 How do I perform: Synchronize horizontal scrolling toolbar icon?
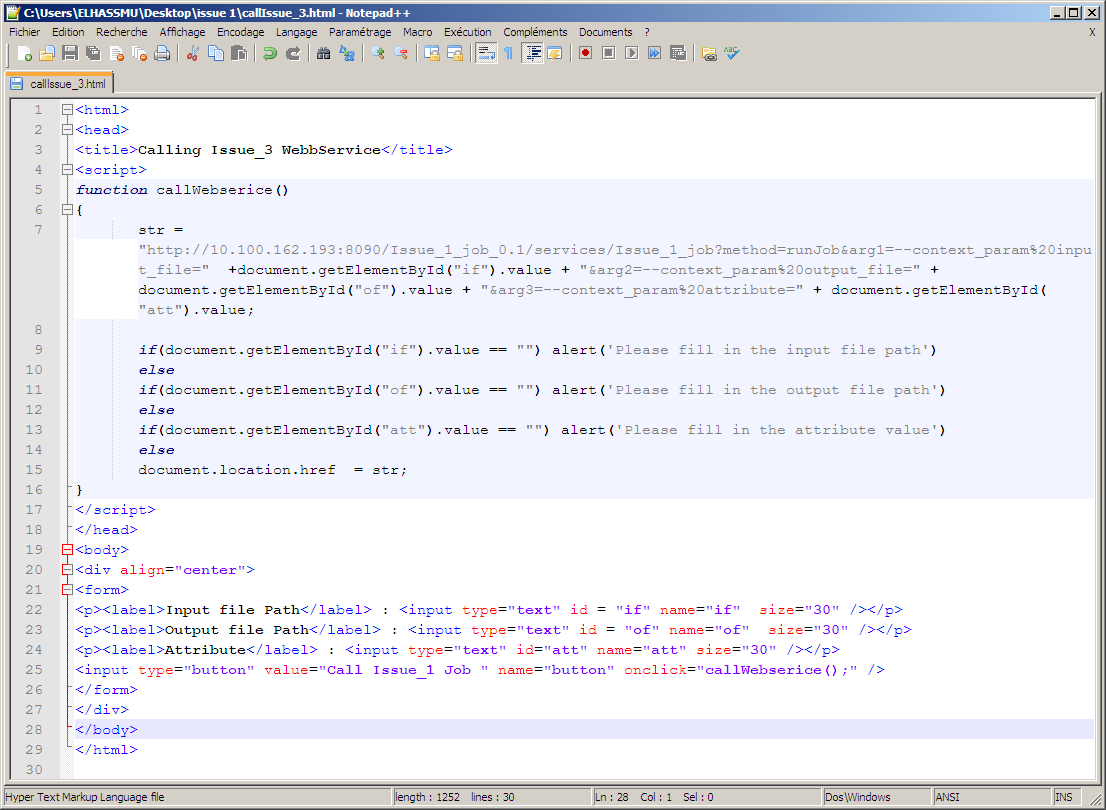(x=455, y=54)
